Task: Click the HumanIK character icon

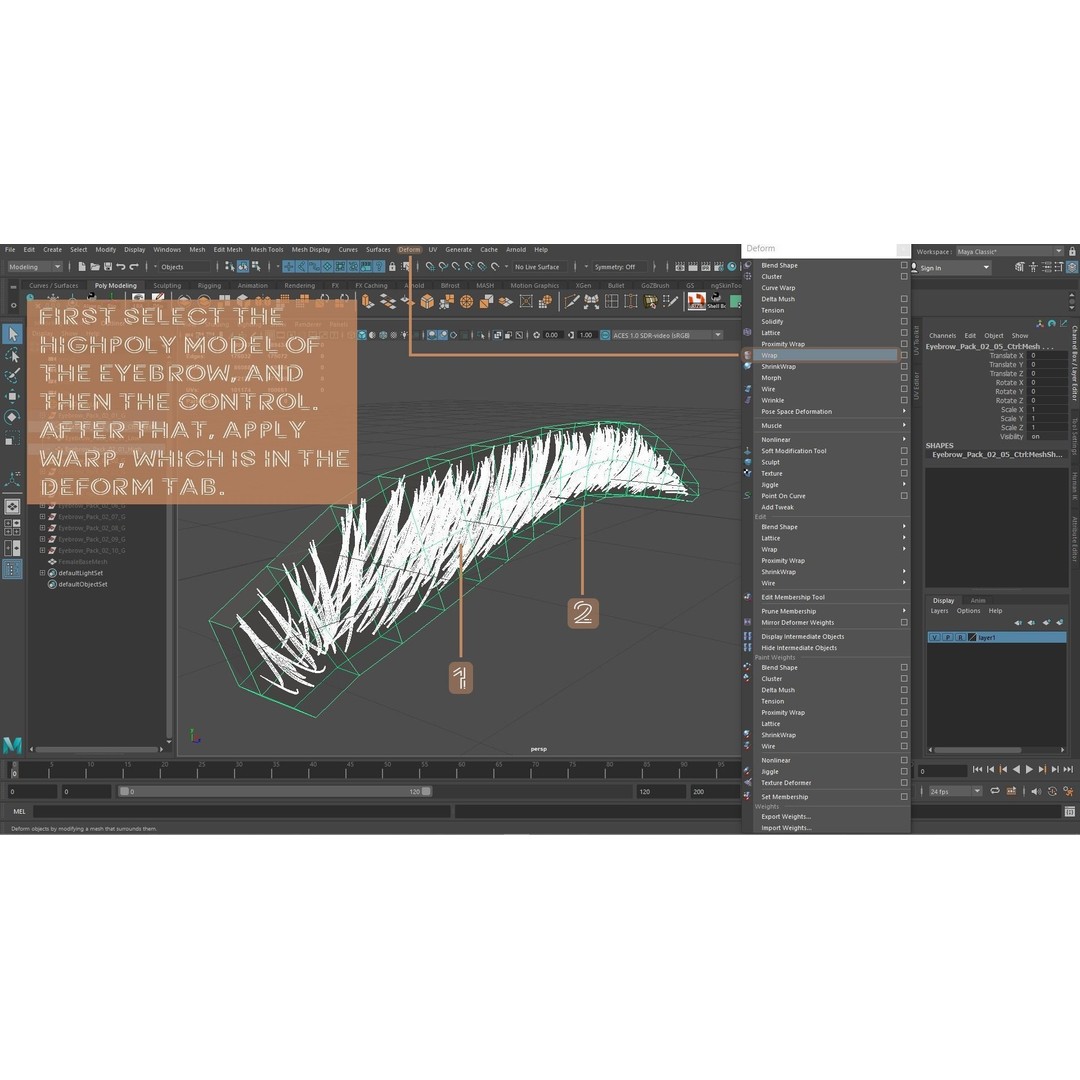Action: 1033,267
